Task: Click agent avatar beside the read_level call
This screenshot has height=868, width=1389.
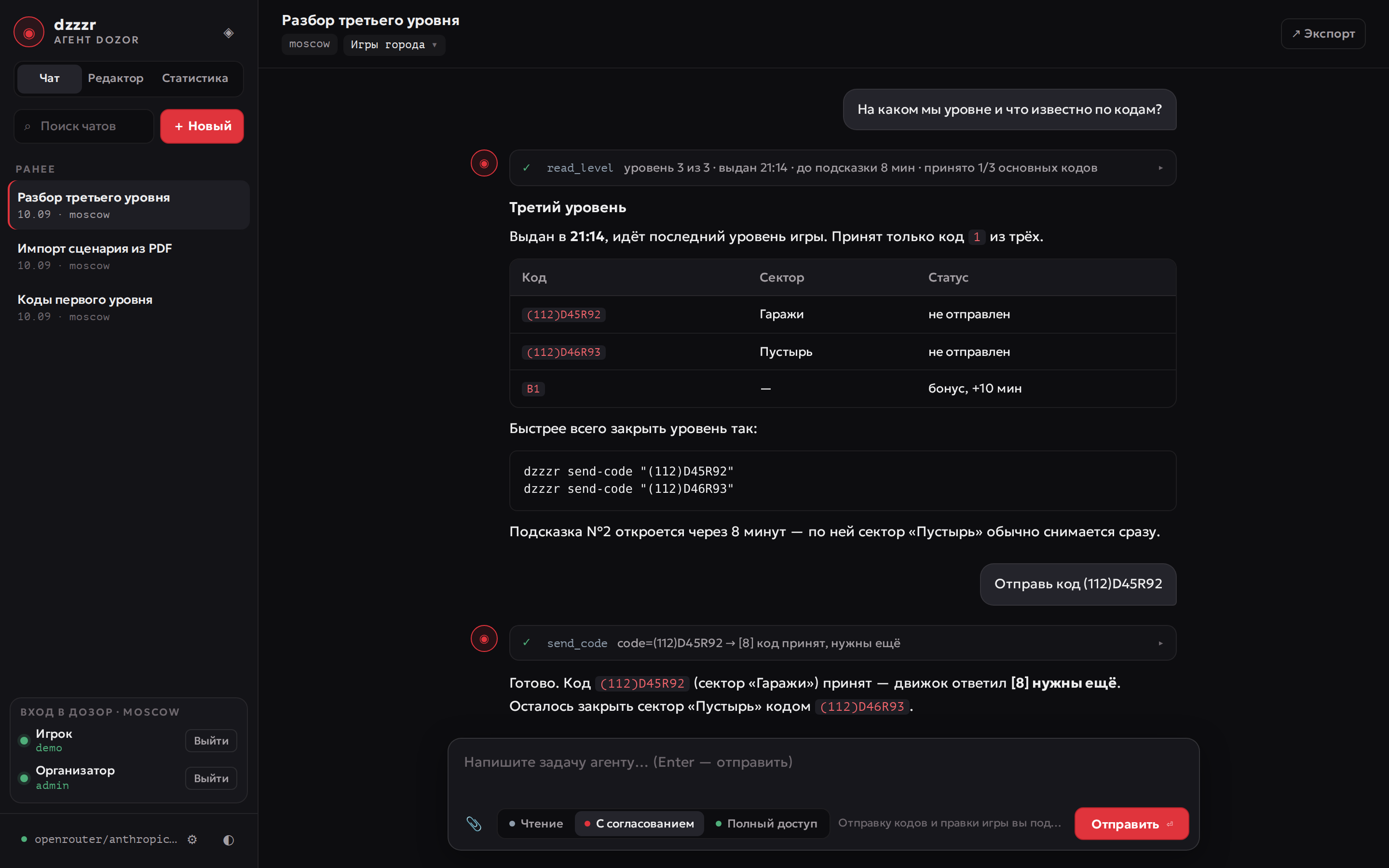Action: 484,163
